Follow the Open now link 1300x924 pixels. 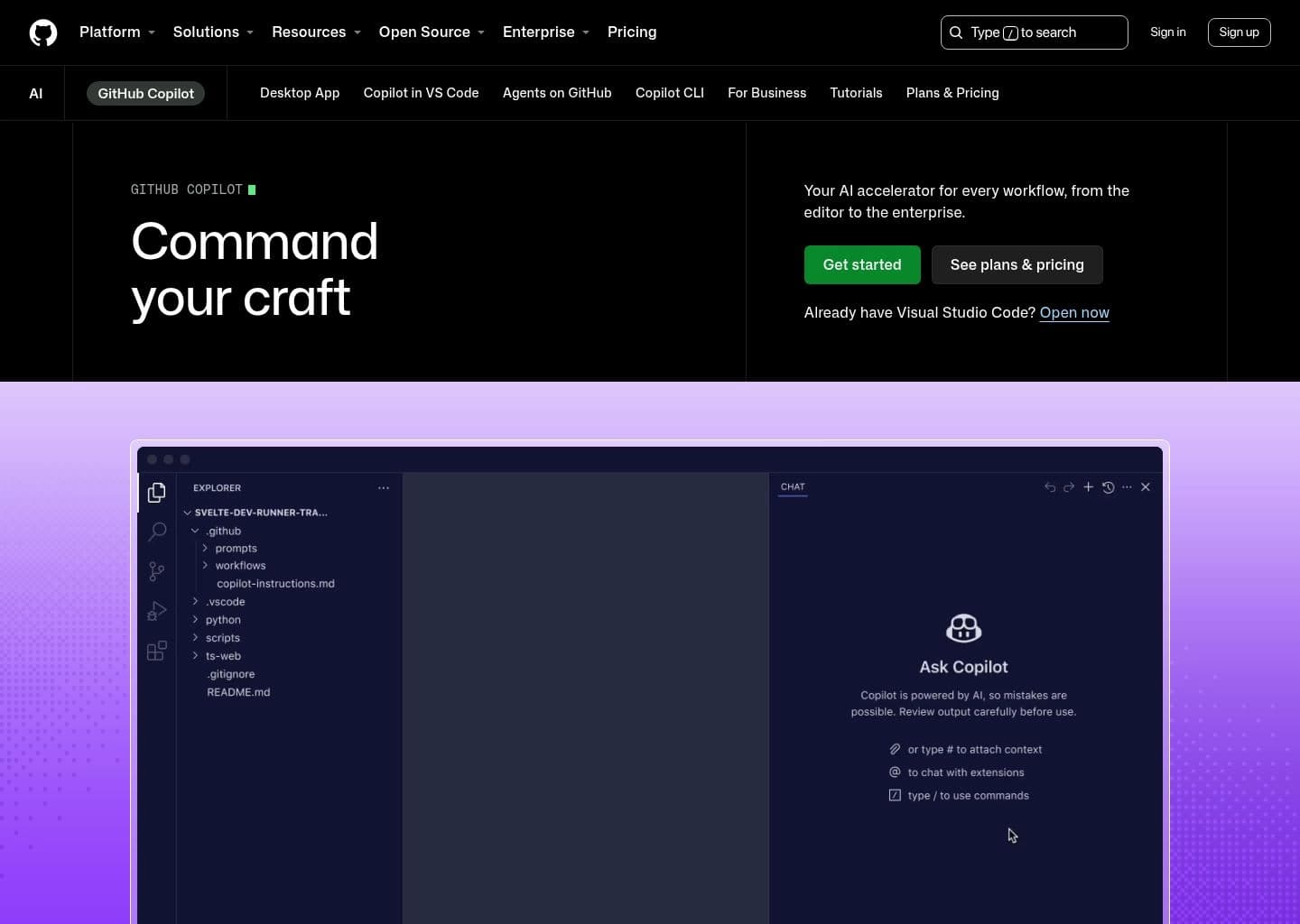[1074, 312]
